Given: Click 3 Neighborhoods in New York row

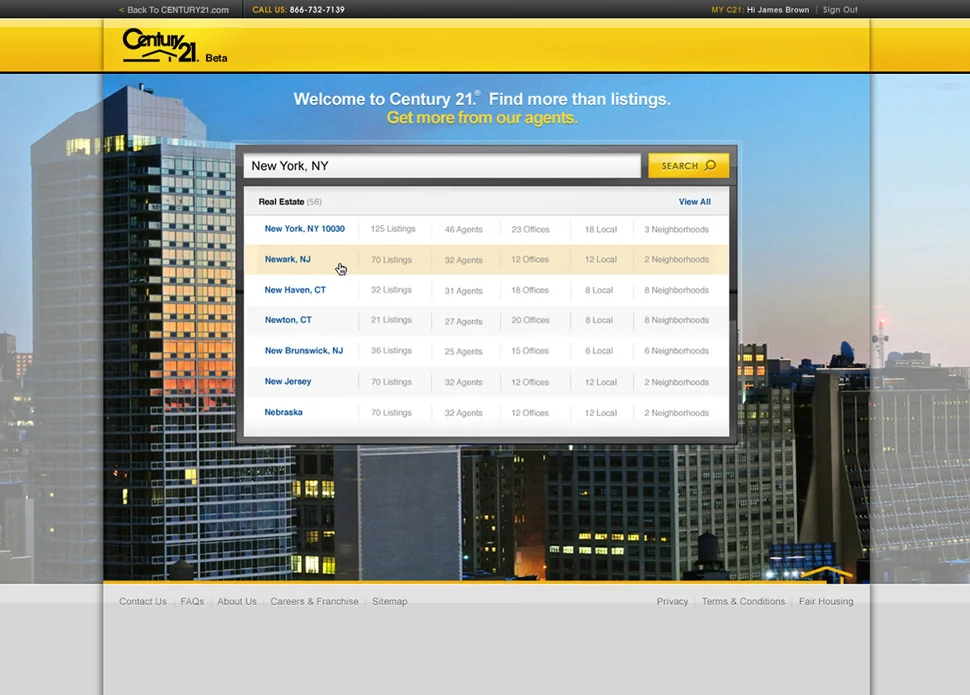Looking at the screenshot, I should click(676, 230).
